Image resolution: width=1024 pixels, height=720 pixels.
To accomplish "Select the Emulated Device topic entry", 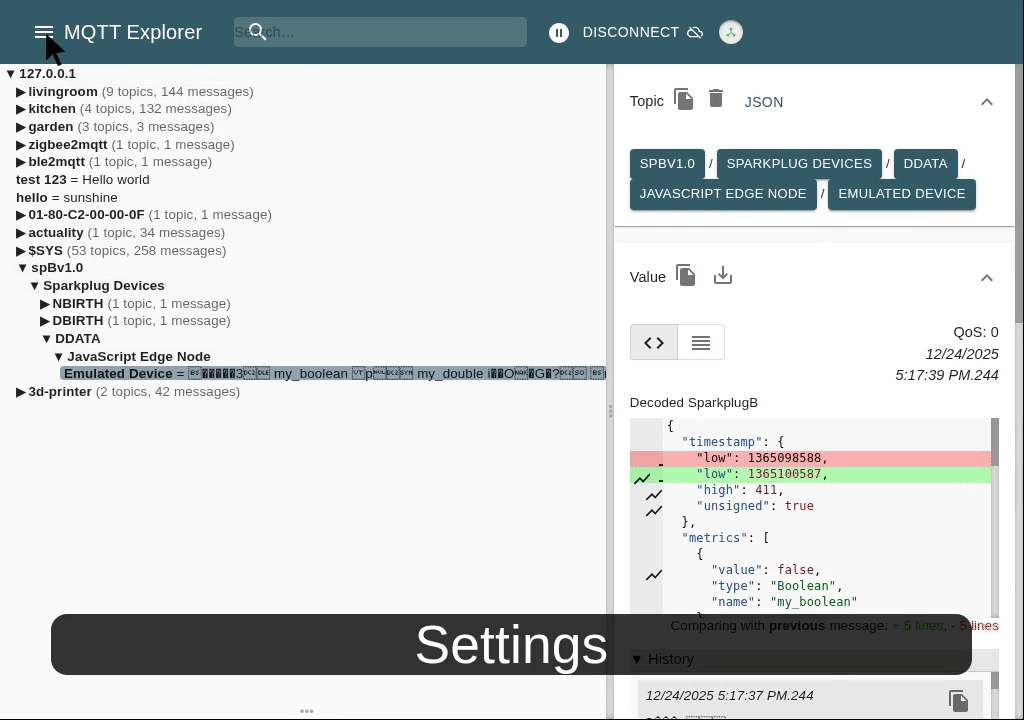I will [118, 374].
